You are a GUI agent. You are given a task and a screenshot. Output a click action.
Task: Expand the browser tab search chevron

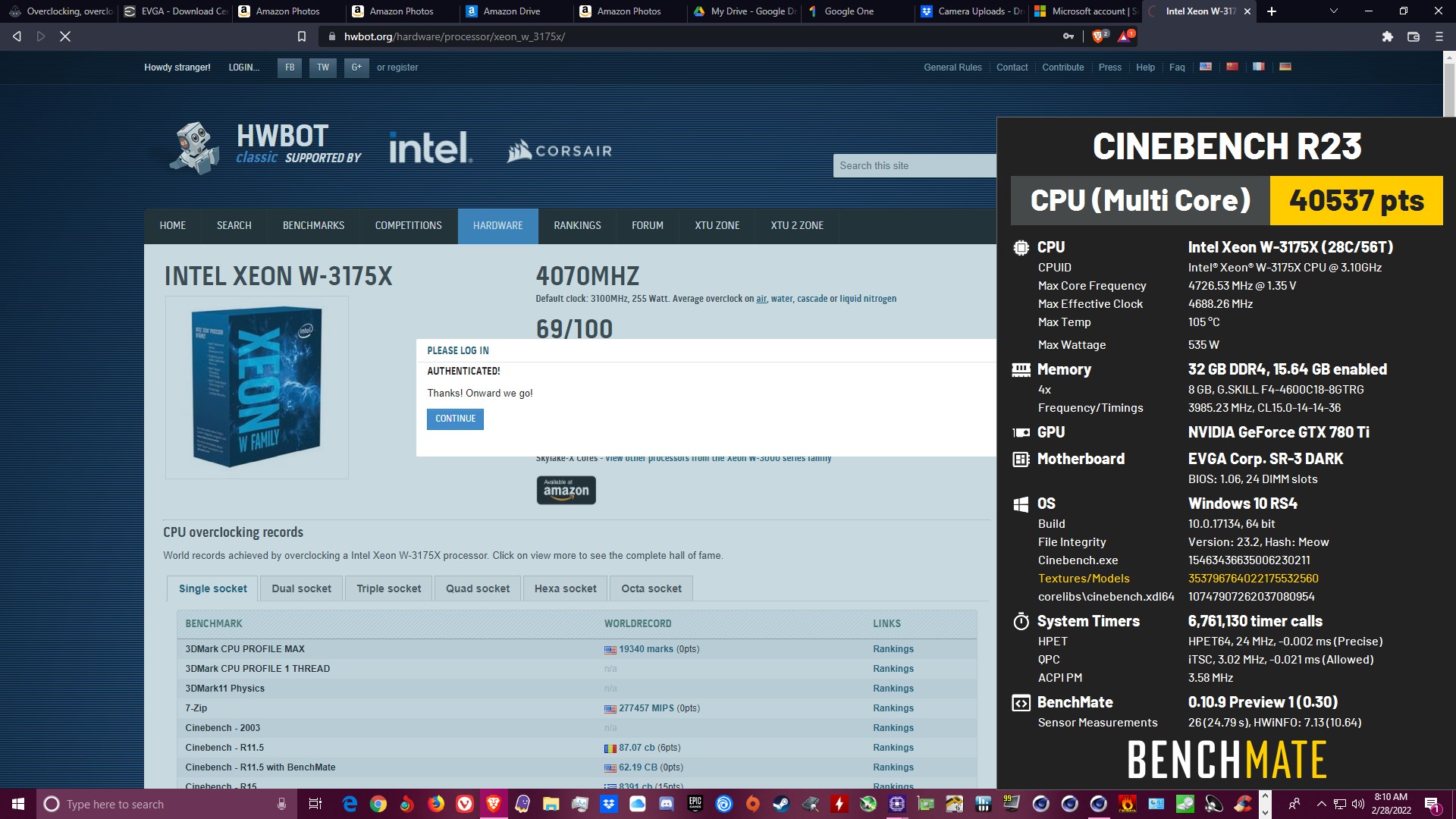1334,11
